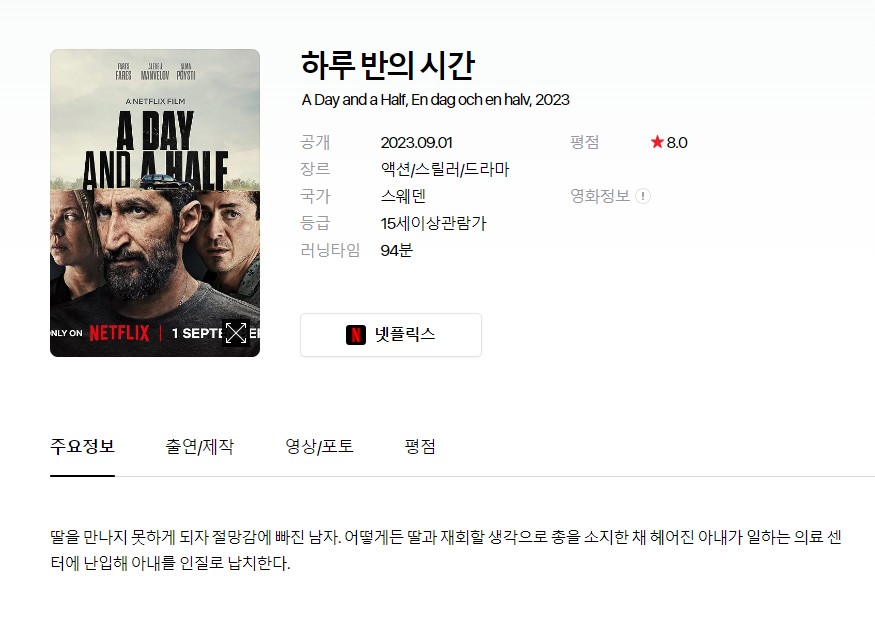
Task: Click the 영화정보 label
Action: click(x=600, y=196)
